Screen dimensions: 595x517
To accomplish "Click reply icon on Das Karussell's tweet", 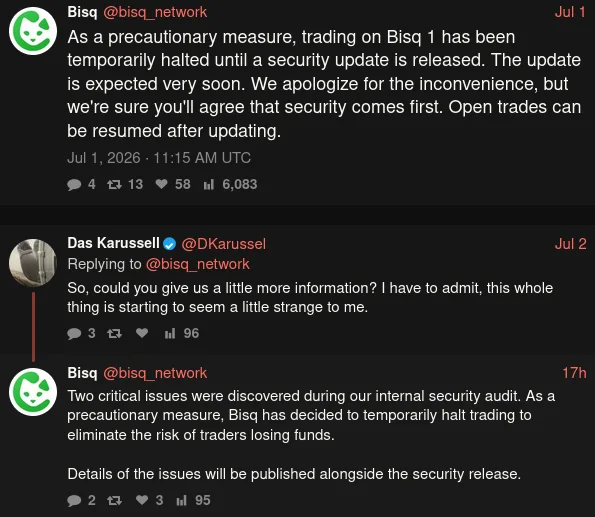I will pos(74,334).
